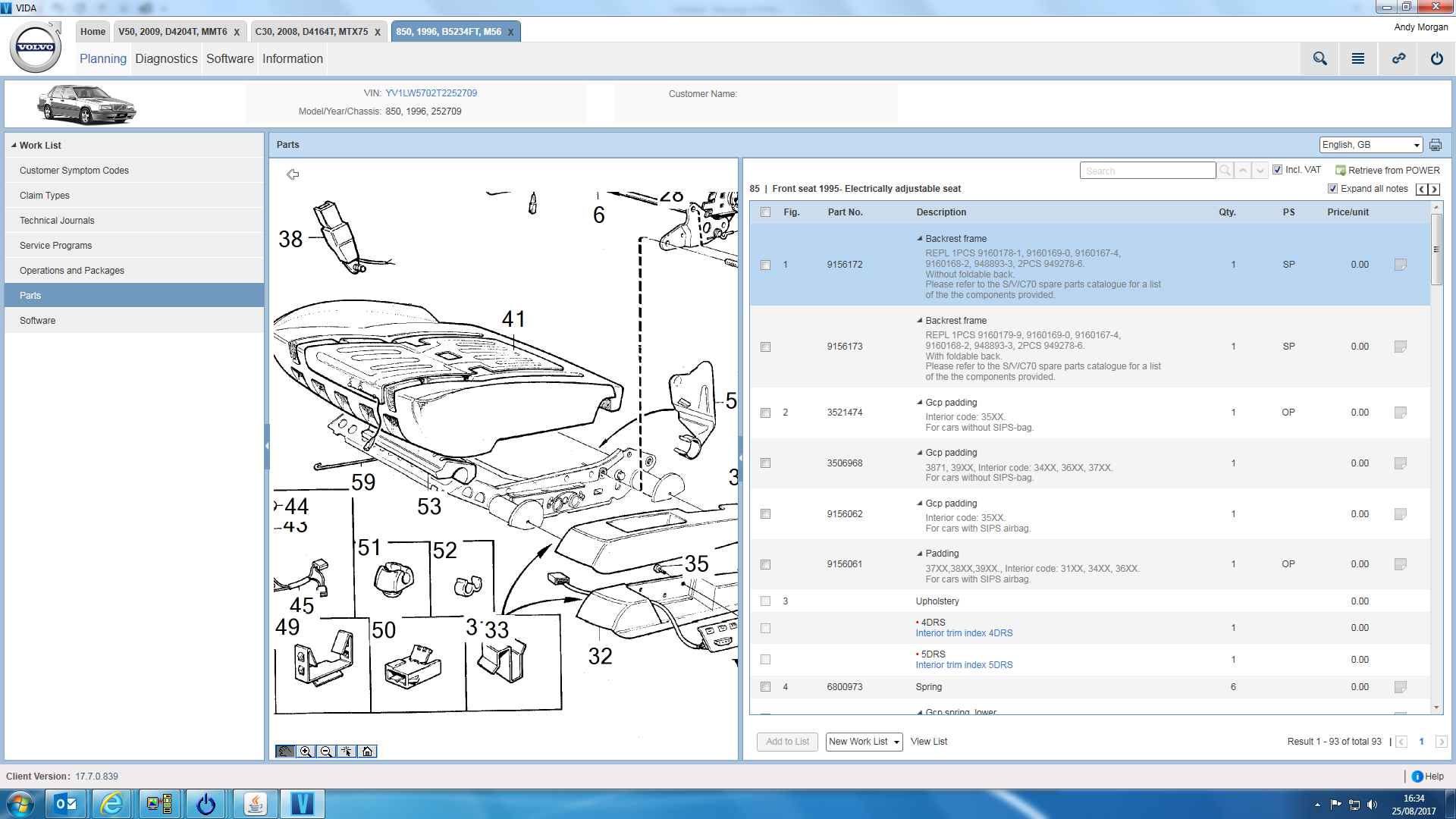Viewport: 1456px width, 819px height.
Task: Open the English, GB language dropdown
Action: coord(1370,145)
